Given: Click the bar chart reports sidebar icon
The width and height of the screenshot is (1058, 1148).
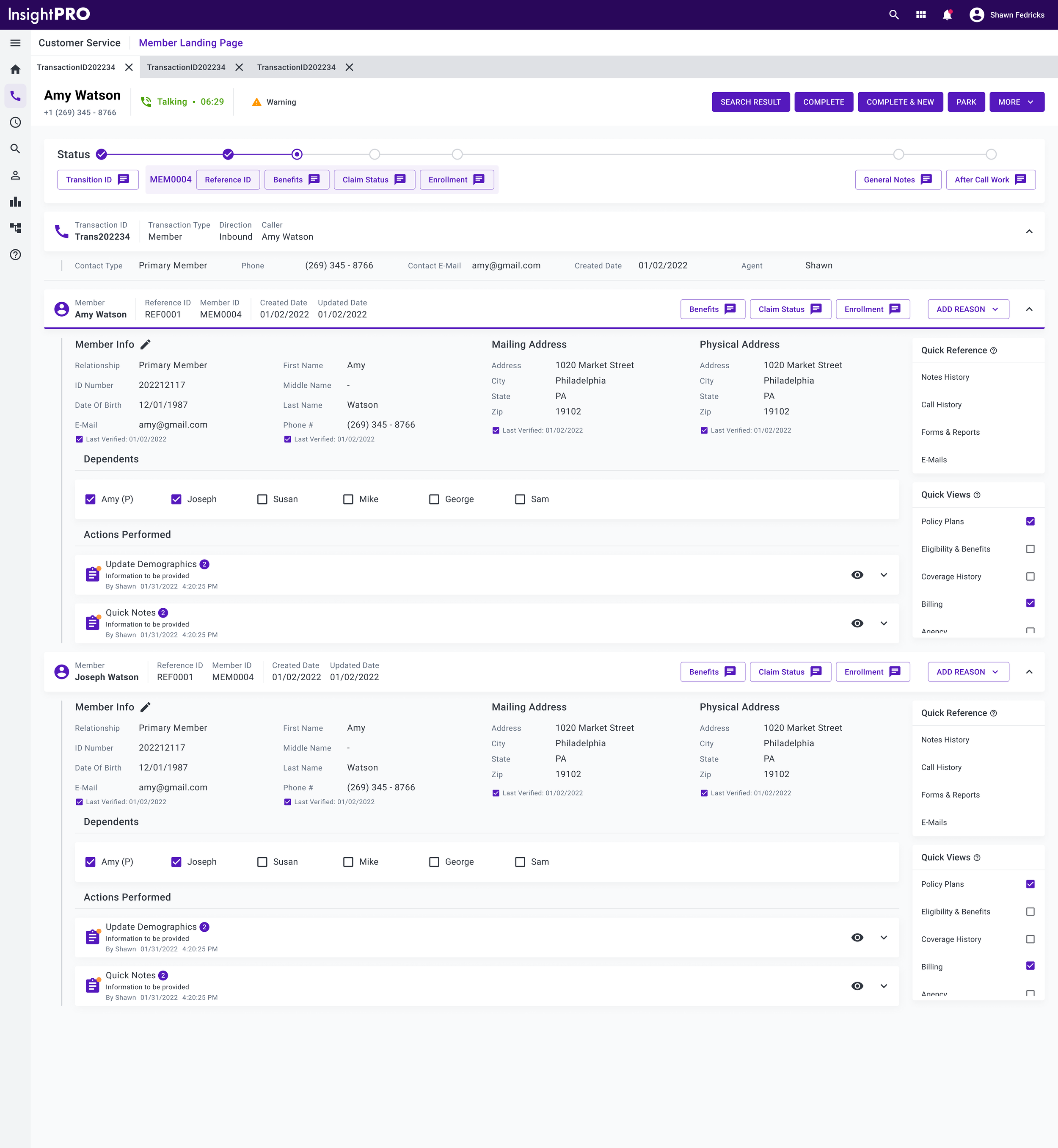Looking at the screenshot, I should click(16, 201).
